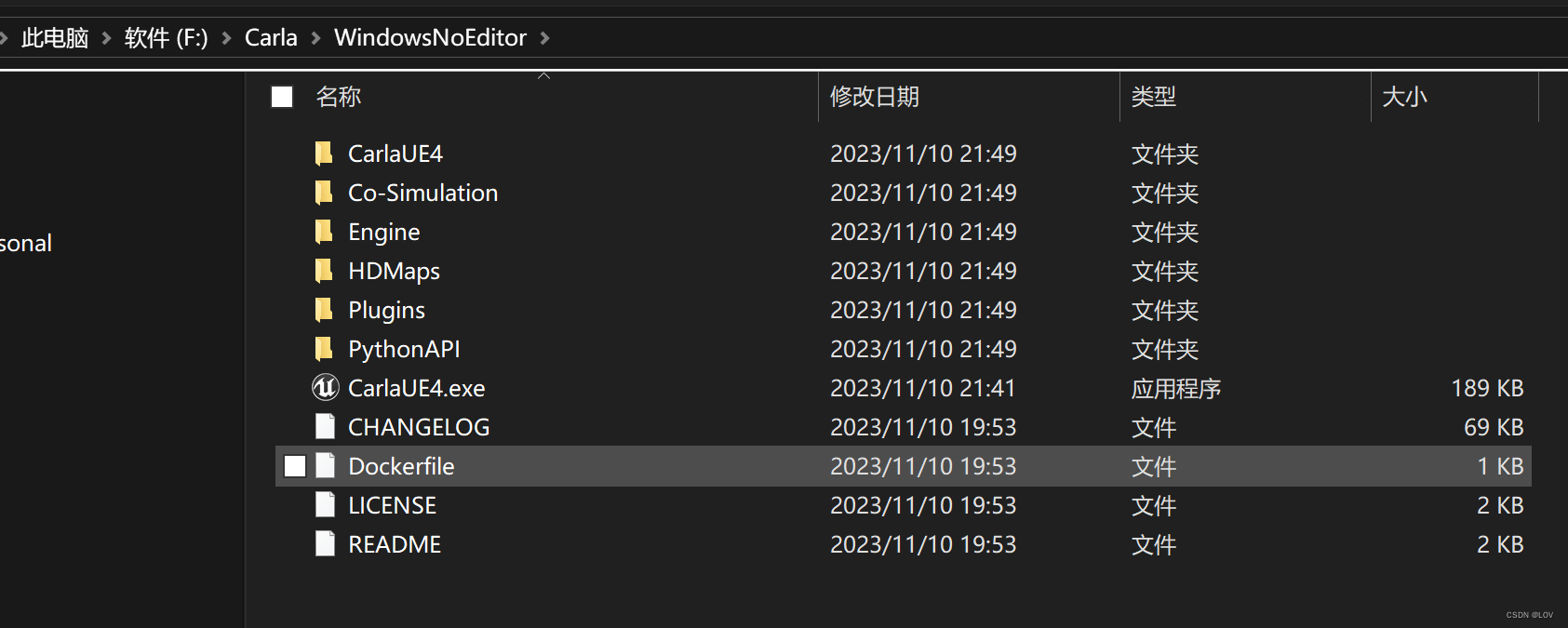Screen dimensions: 1568x628
Task: Expand chevron after Carla breadcrumb
Action: point(315,38)
